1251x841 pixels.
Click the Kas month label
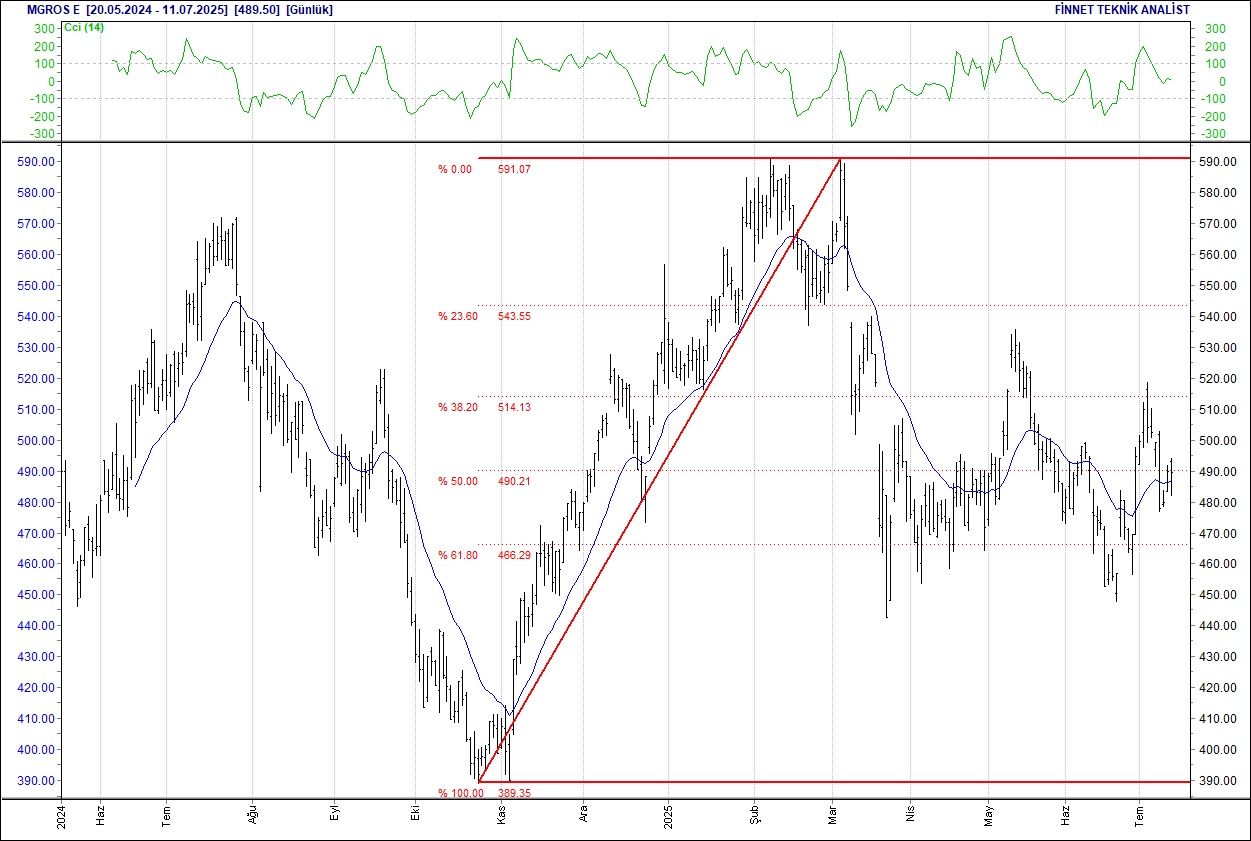click(503, 814)
